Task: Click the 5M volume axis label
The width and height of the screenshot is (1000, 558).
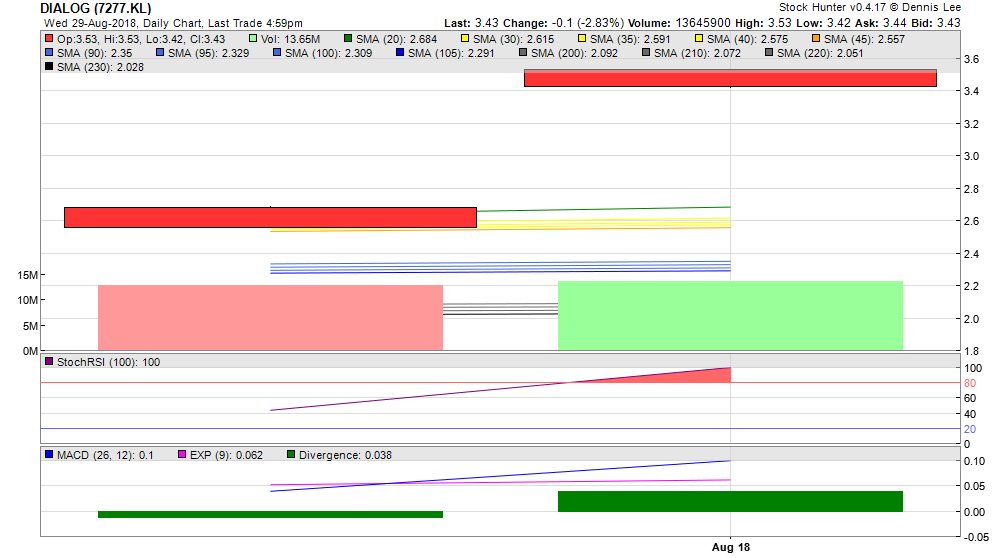Action: 30,326
